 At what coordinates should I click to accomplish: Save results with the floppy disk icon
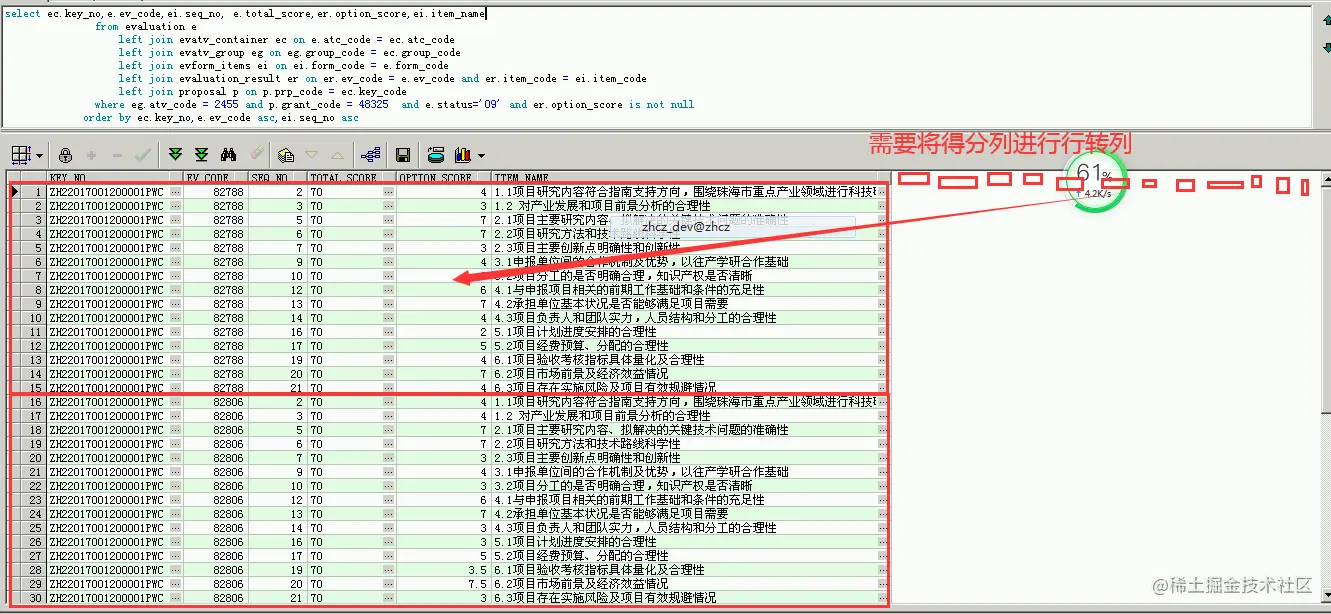point(403,156)
